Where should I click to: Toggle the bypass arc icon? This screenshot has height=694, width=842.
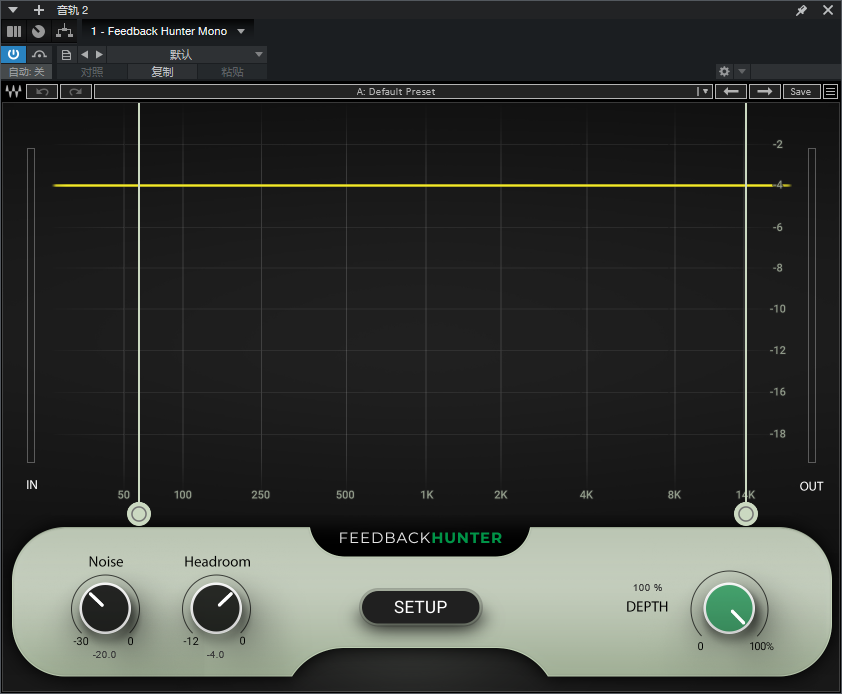coord(39,54)
